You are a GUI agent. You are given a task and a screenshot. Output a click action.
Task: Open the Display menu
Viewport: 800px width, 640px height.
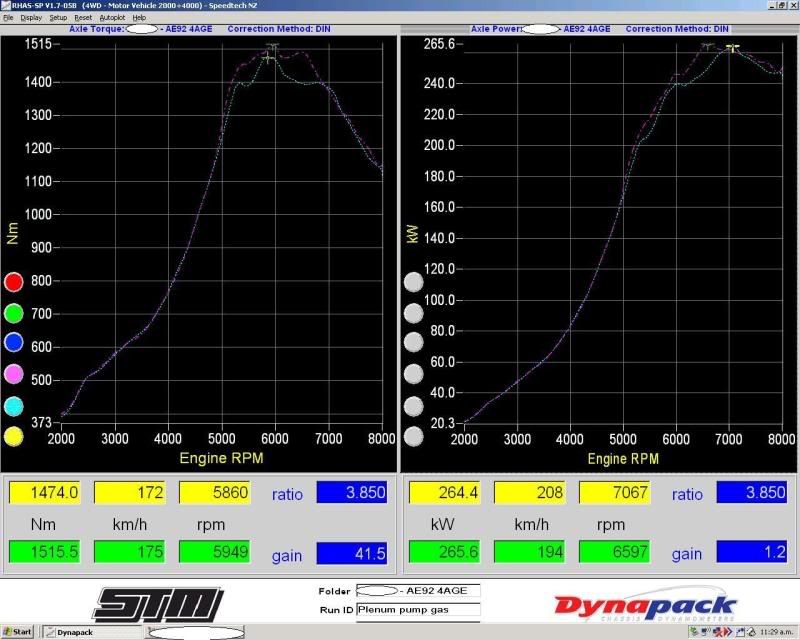click(x=31, y=17)
